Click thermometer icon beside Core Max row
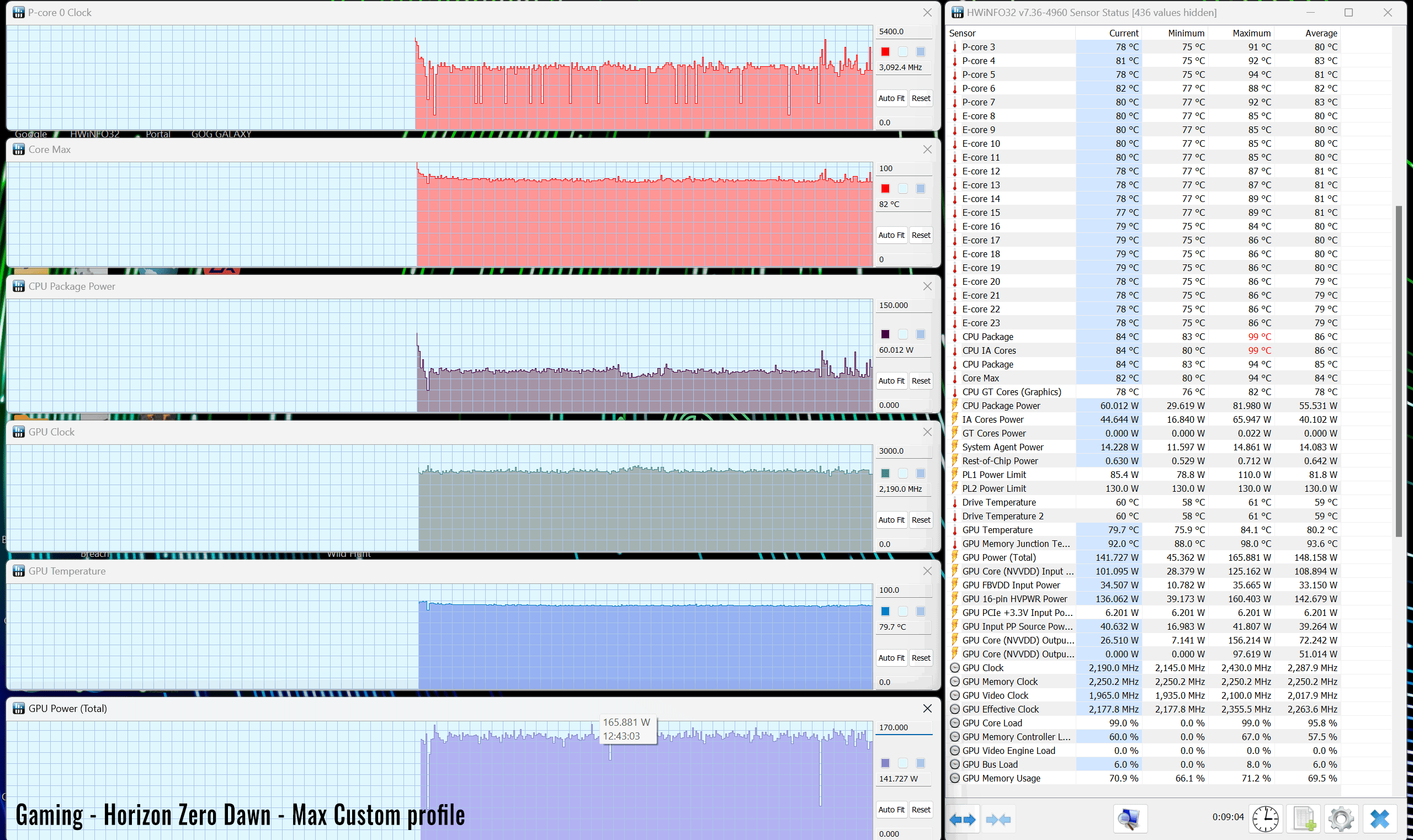The width and height of the screenshot is (1413, 840). tap(954, 378)
